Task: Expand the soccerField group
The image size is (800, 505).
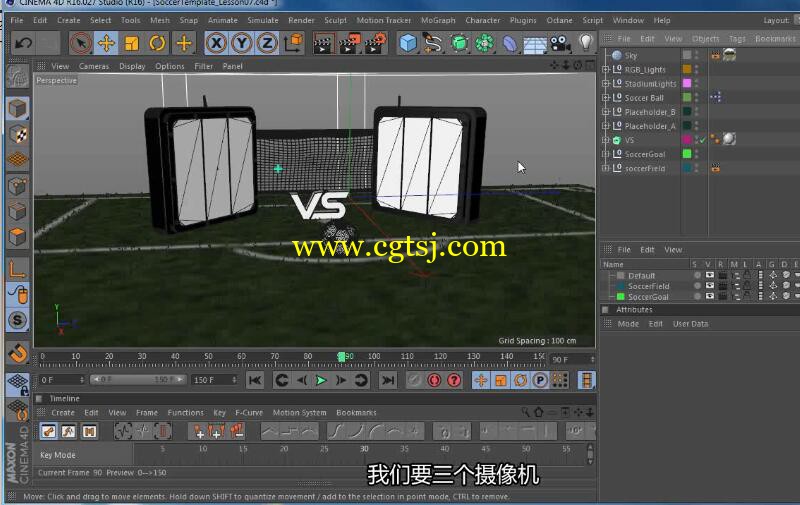Action: [606, 168]
